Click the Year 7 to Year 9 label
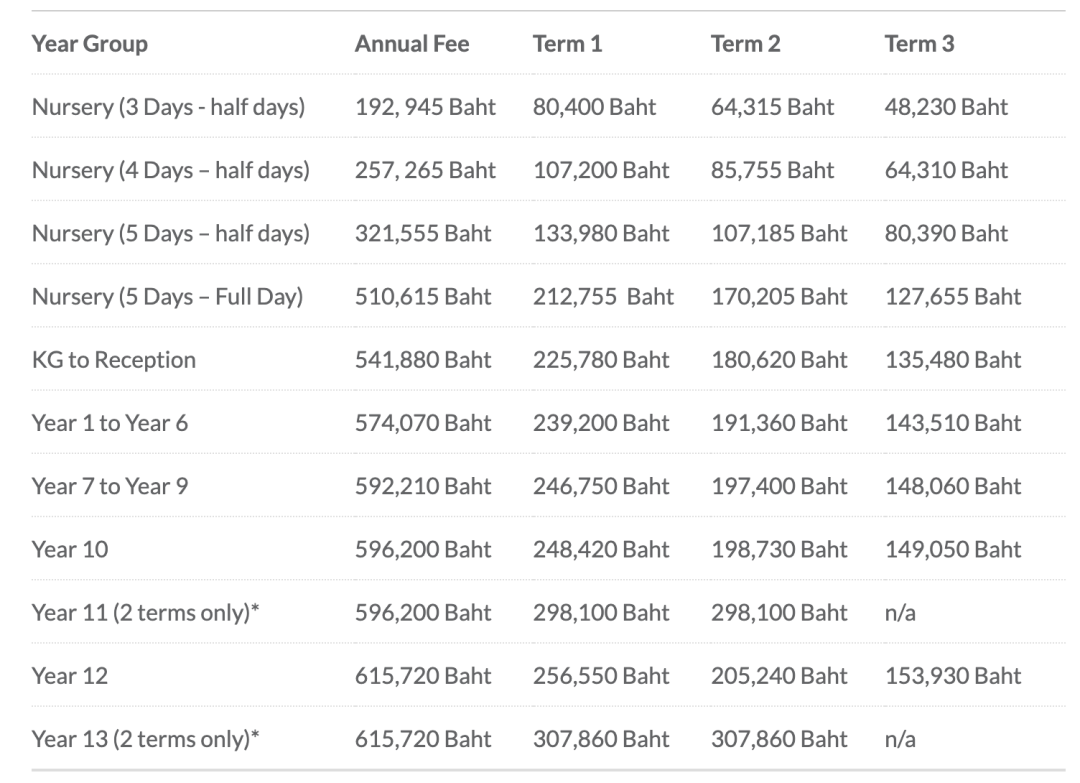 point(110,486)
